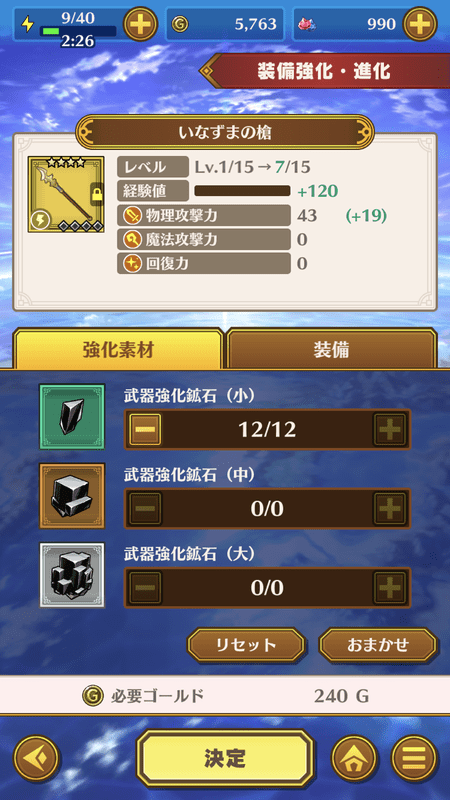This screenshot has height=800, width=450.
Task: Tap the plus icon next to 990 gems
Action: pyautogui.click(x=420, y=23)
